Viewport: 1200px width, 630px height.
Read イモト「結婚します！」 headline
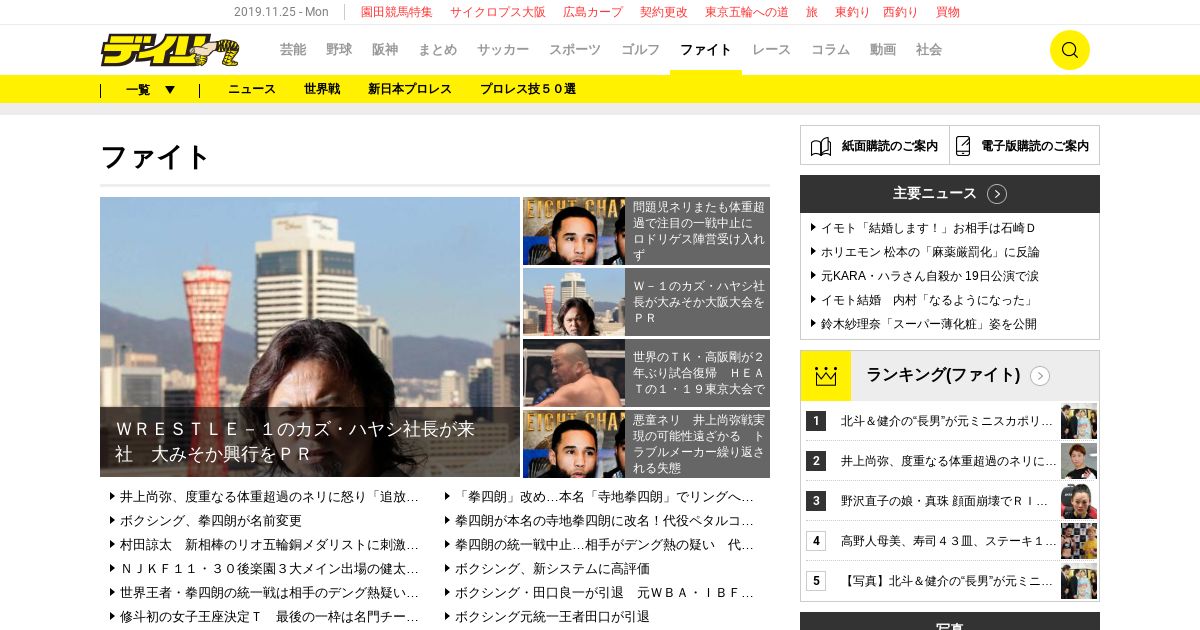tap(929, 228)
